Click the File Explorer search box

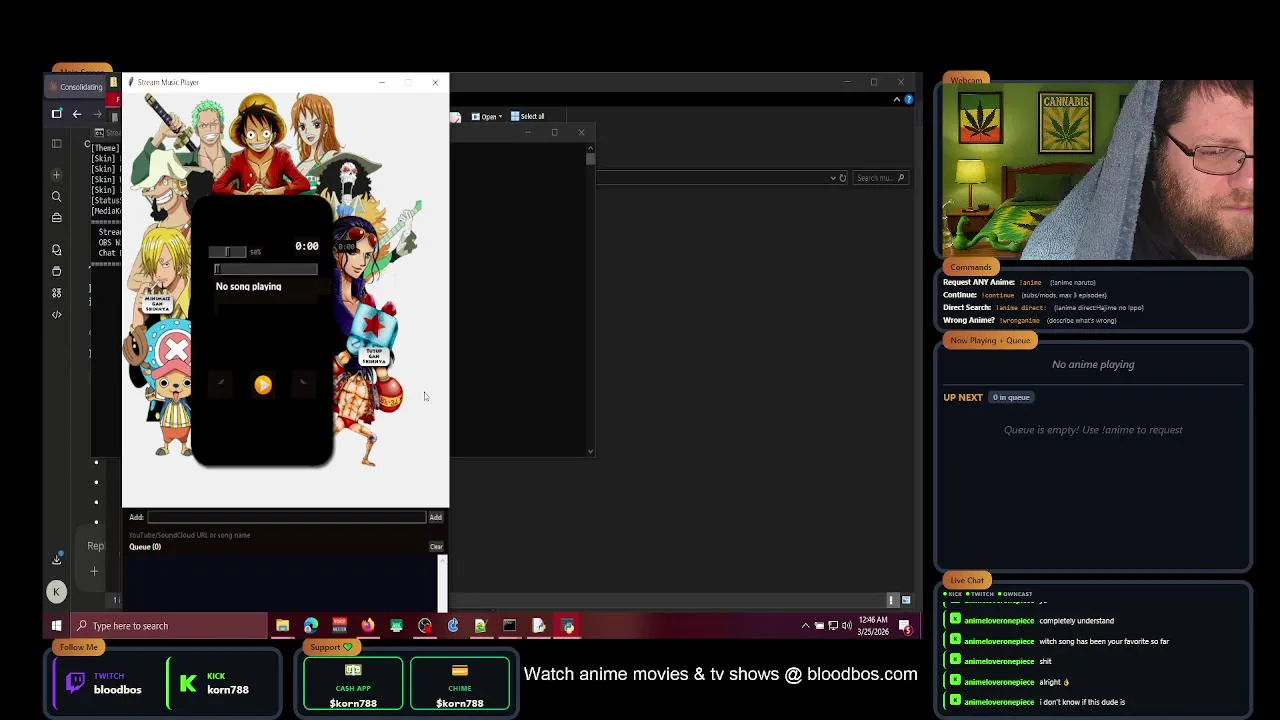(879, 178)
